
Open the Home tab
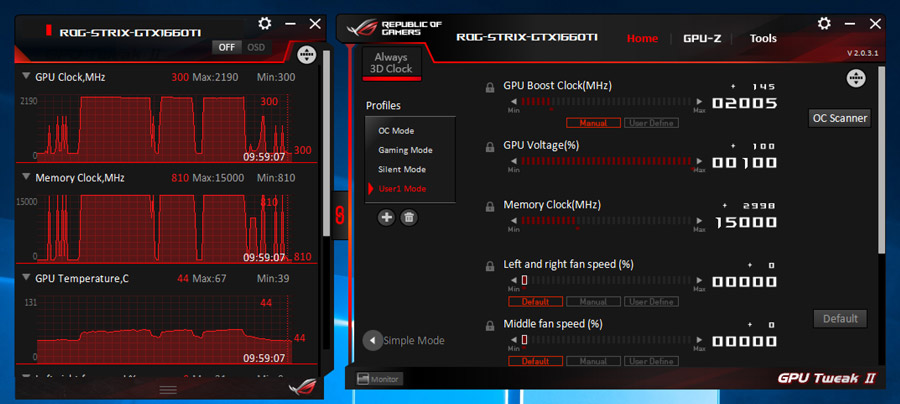click(x=642, y=38)
